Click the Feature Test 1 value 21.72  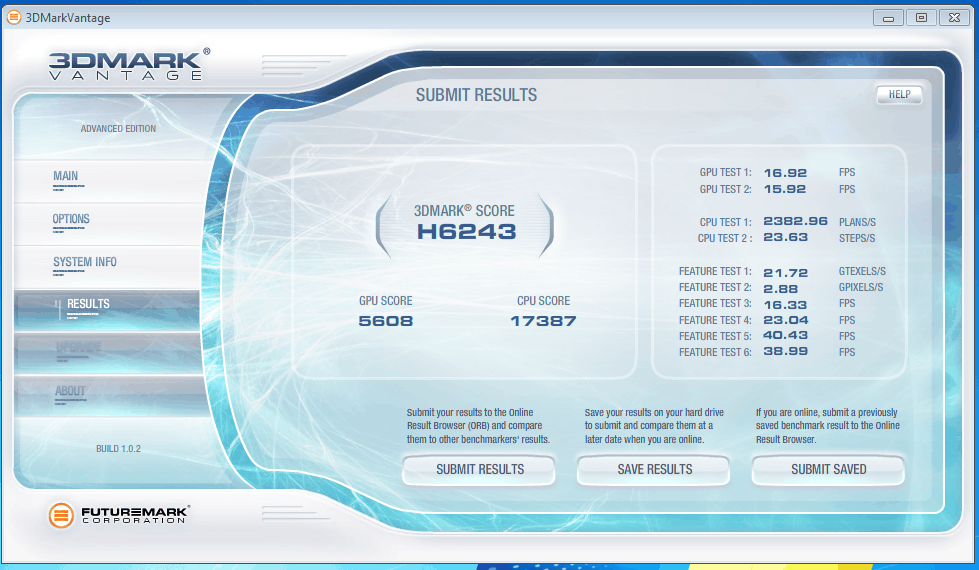click(785, 273)
